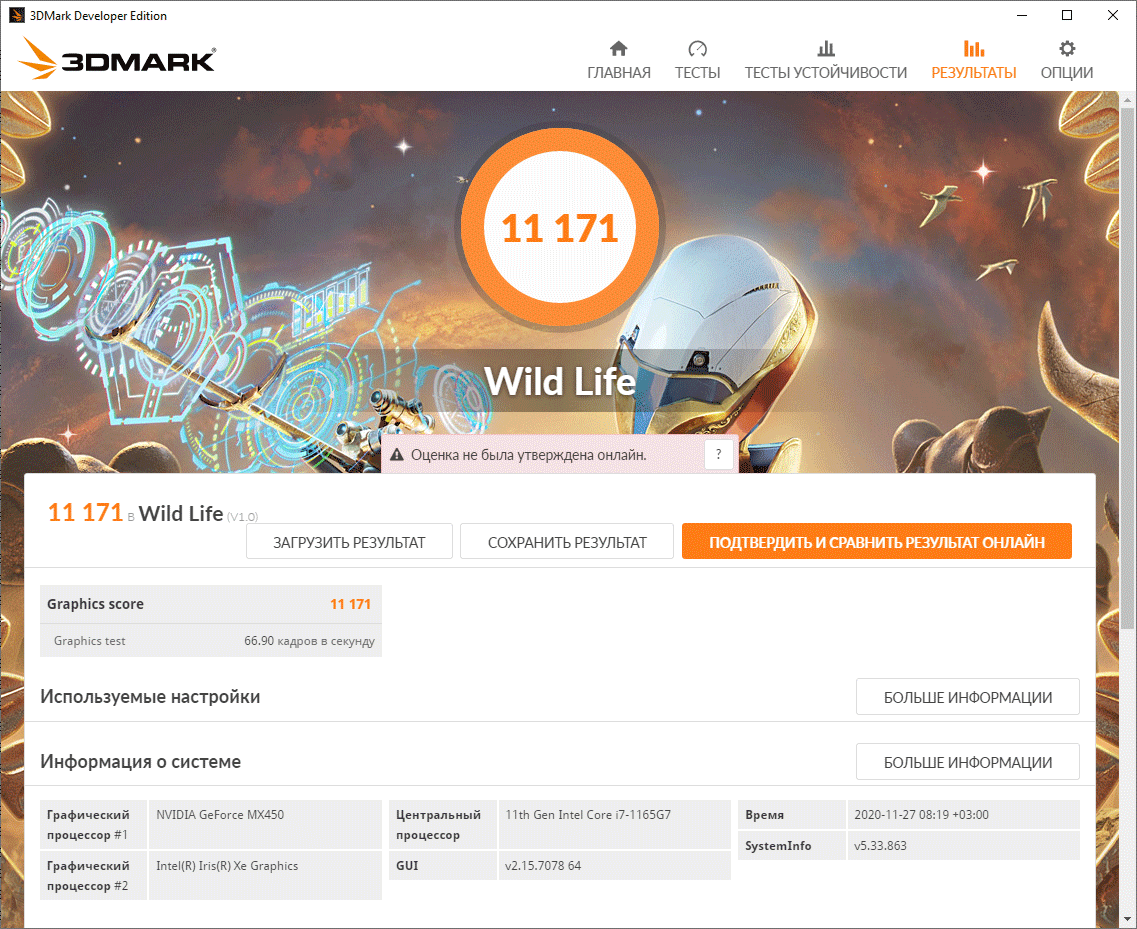Click the warning triangle icon in notice
Image resolution: width=1137 pixels, height=929 pixels.
tap(397, 455)
